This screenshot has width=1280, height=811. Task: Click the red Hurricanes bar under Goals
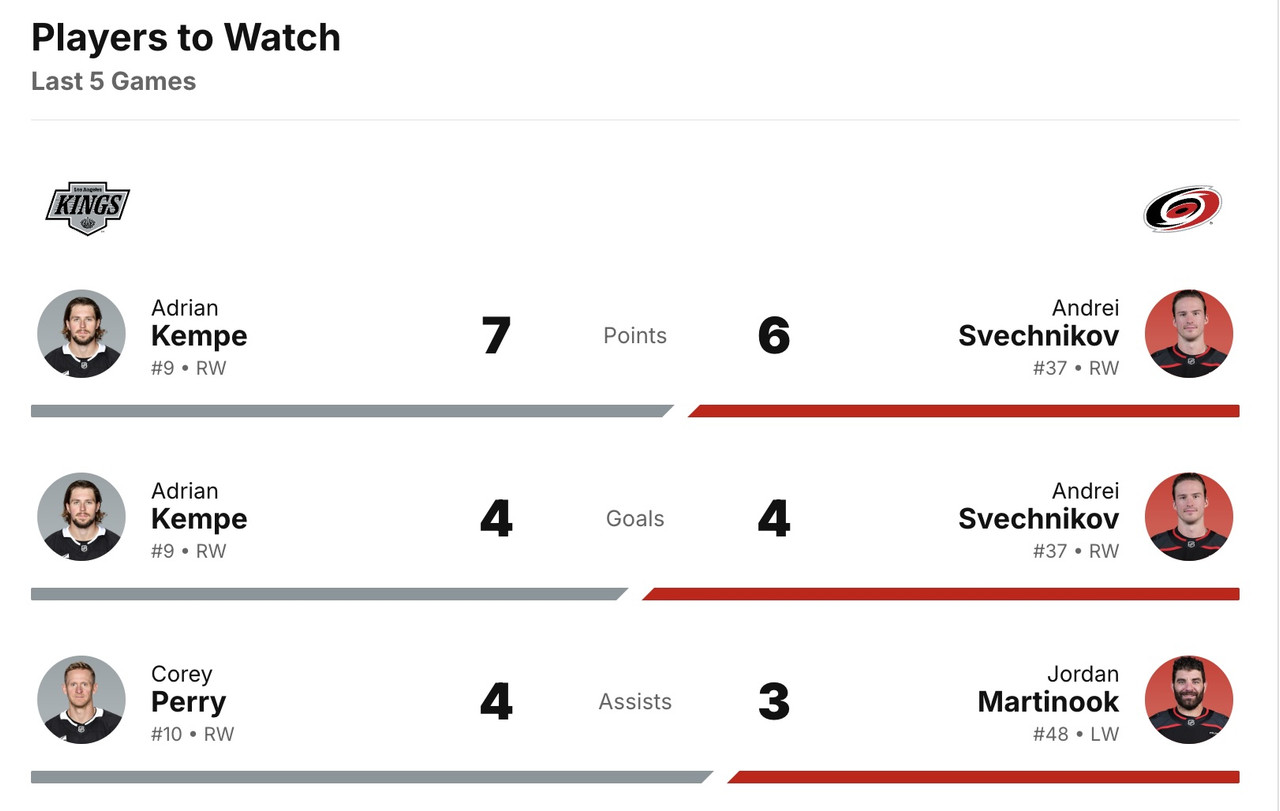(x=940, y=594)
